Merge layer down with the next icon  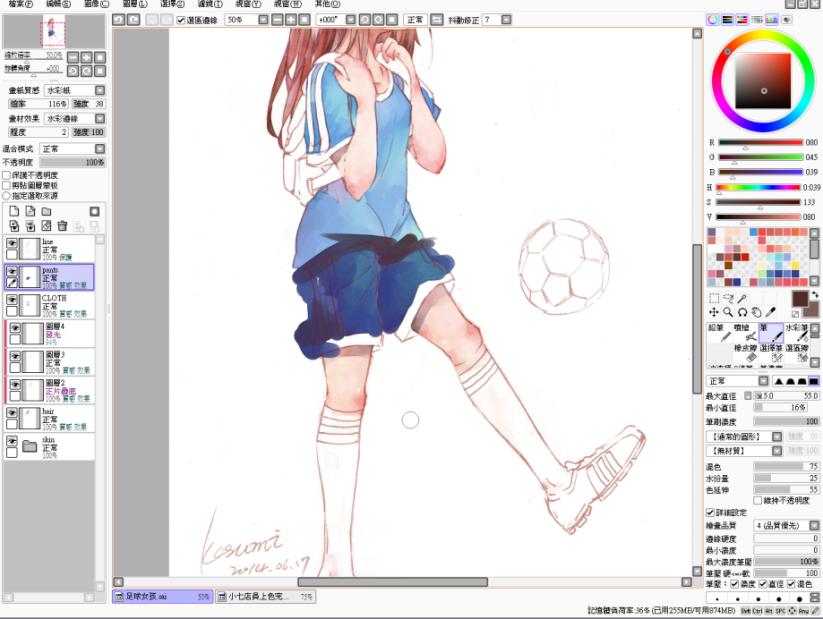30,226
